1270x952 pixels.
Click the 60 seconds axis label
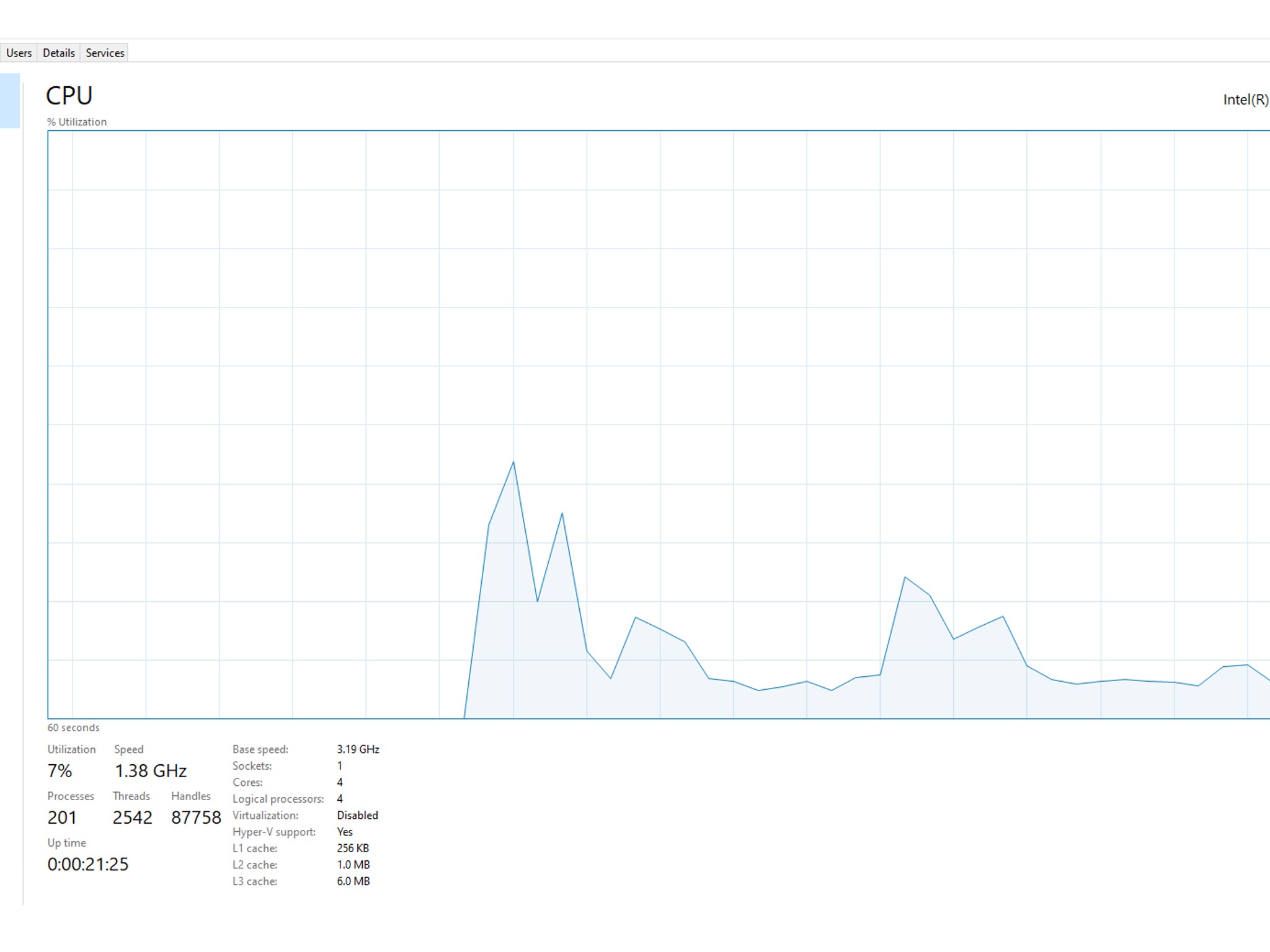point(73,728)
